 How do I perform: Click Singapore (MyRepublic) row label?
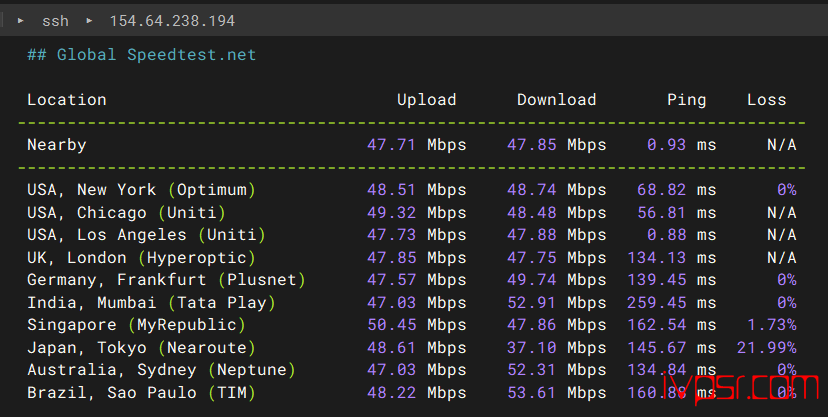[x=137, y=326]
